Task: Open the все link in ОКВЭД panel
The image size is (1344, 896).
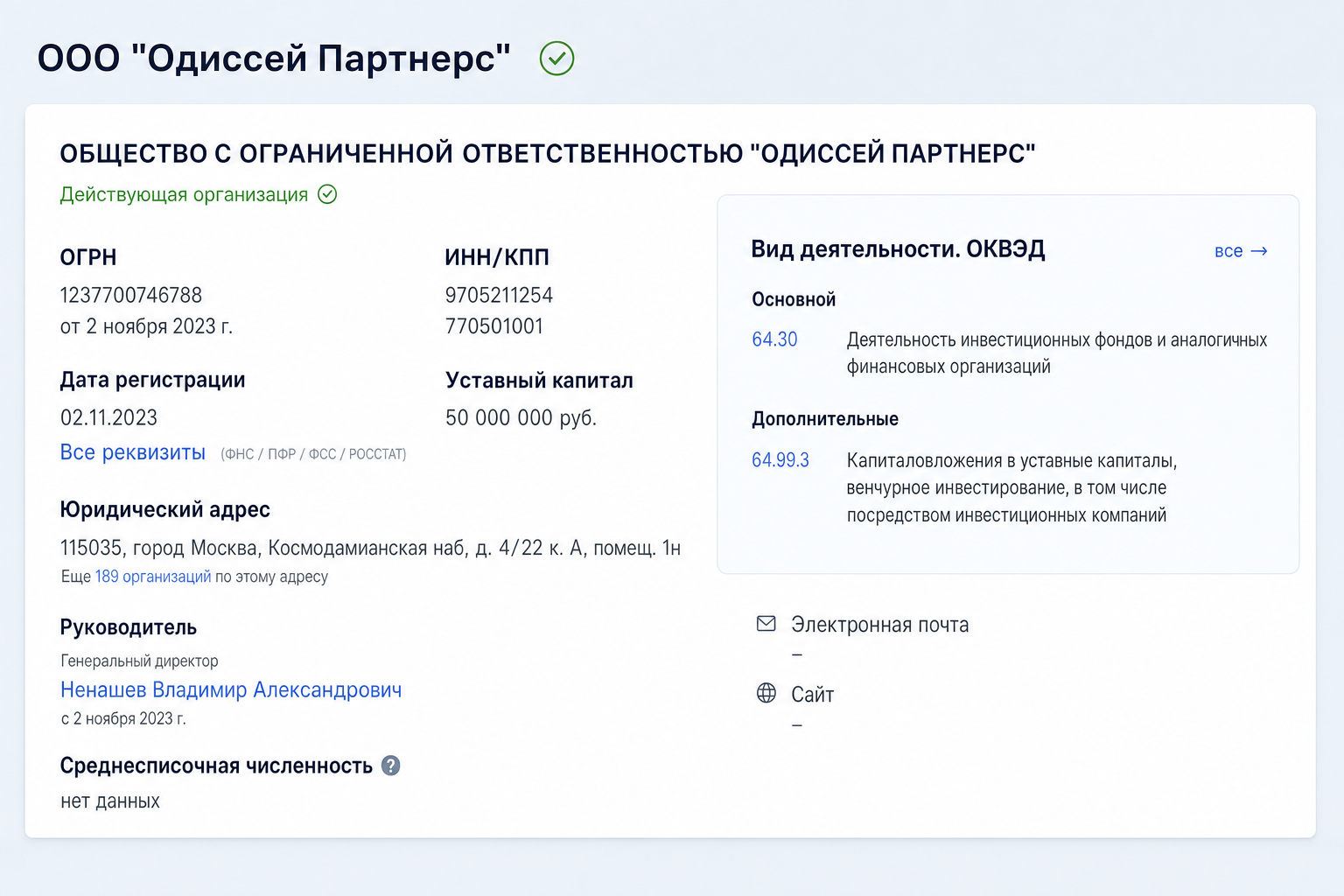Action: 1228,251
